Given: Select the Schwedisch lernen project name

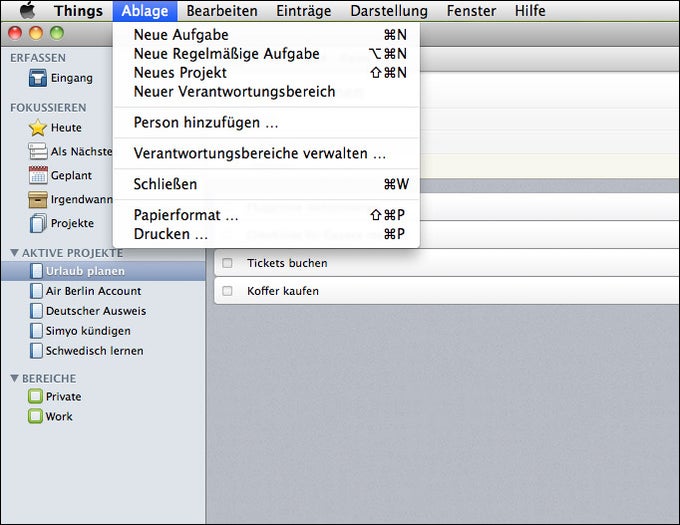Looking at the screenshot, I should (95, 351).
